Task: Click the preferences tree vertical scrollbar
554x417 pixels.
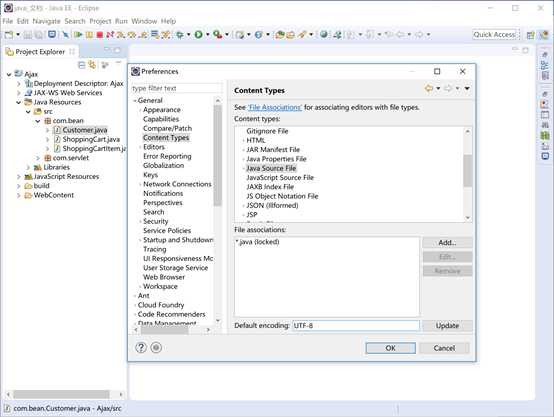Action: click(218, 155)
